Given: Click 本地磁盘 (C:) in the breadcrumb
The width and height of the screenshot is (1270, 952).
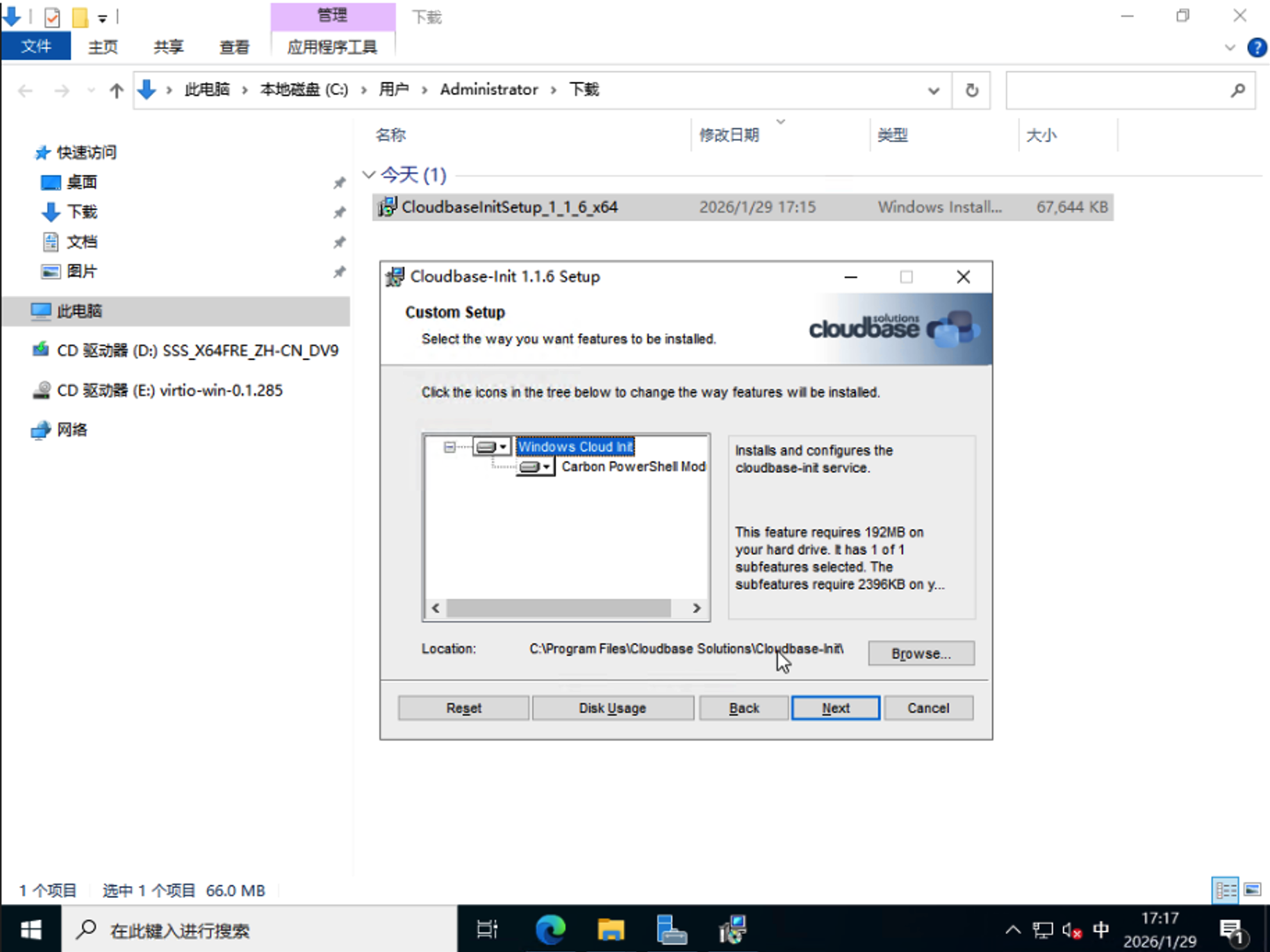Looking at the screenshot, I should pyautogui.click(x=304, y=90).
